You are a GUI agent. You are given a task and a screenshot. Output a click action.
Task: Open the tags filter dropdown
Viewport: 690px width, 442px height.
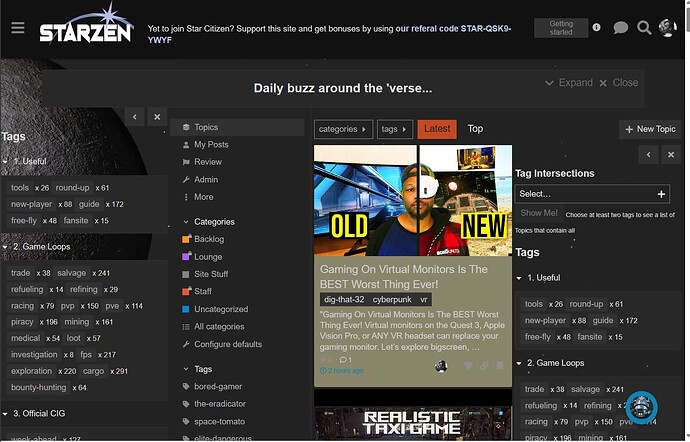[x=395, y=129]
